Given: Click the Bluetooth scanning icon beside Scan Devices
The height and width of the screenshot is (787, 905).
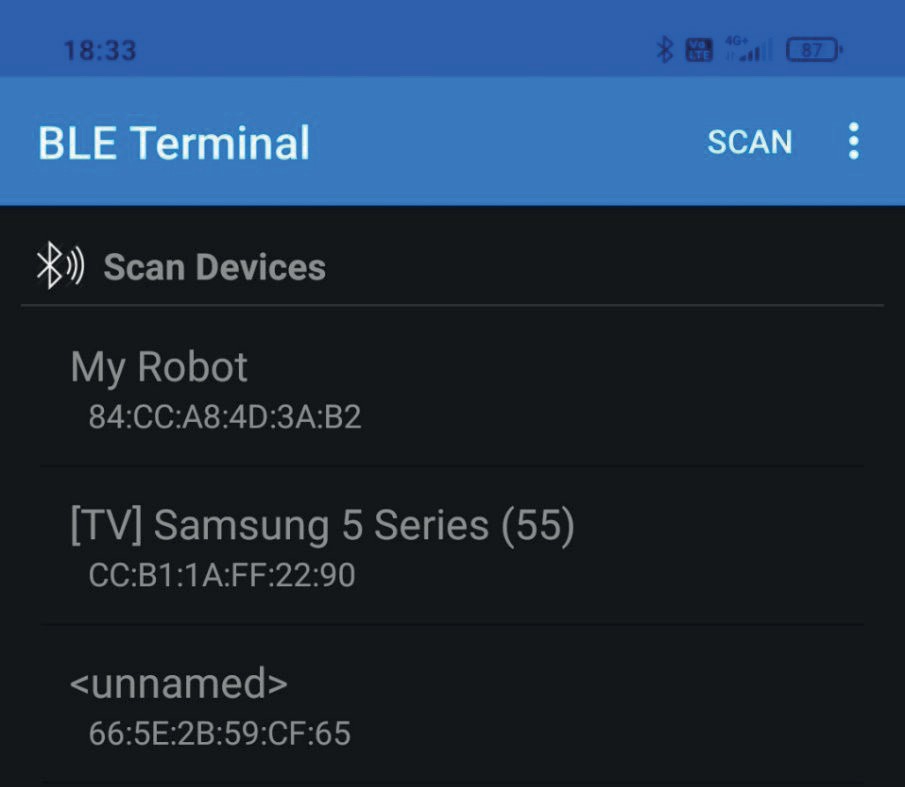Looking at the screenshot, I should 60,267.
